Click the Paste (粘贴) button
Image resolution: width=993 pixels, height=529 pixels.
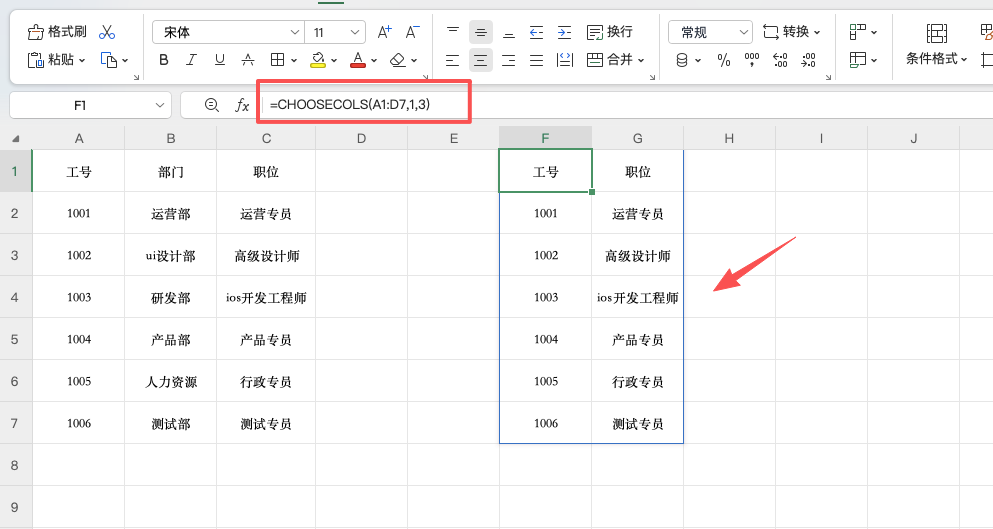pyautogui.click(x=51, y=60)
